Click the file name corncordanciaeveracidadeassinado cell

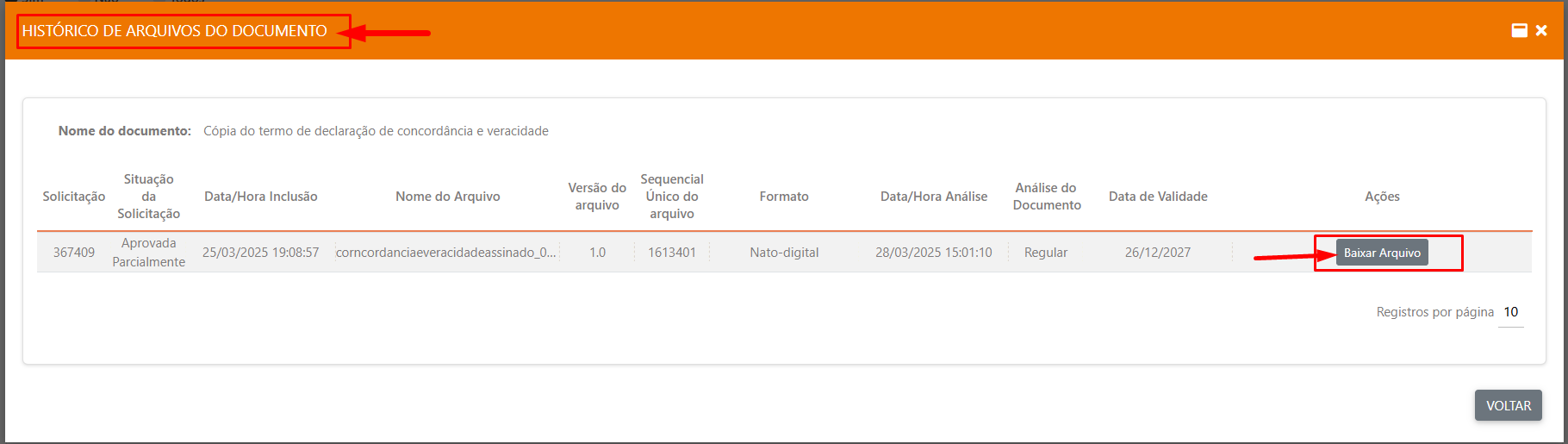[446, 253]
